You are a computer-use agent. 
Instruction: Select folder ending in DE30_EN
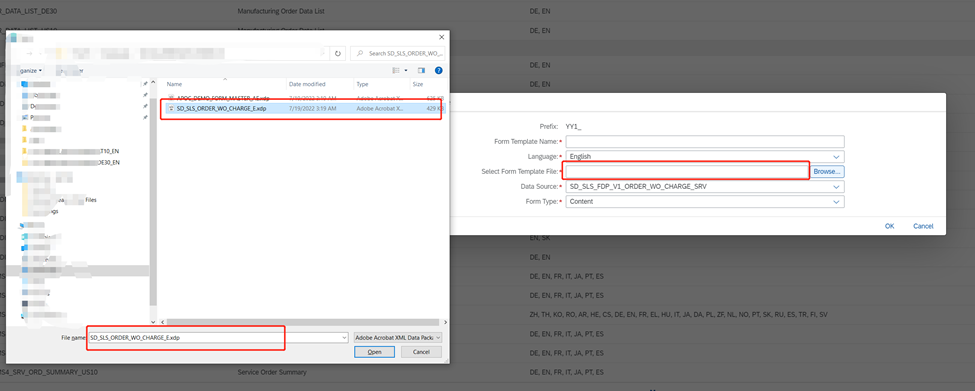(x=70, y=162)
